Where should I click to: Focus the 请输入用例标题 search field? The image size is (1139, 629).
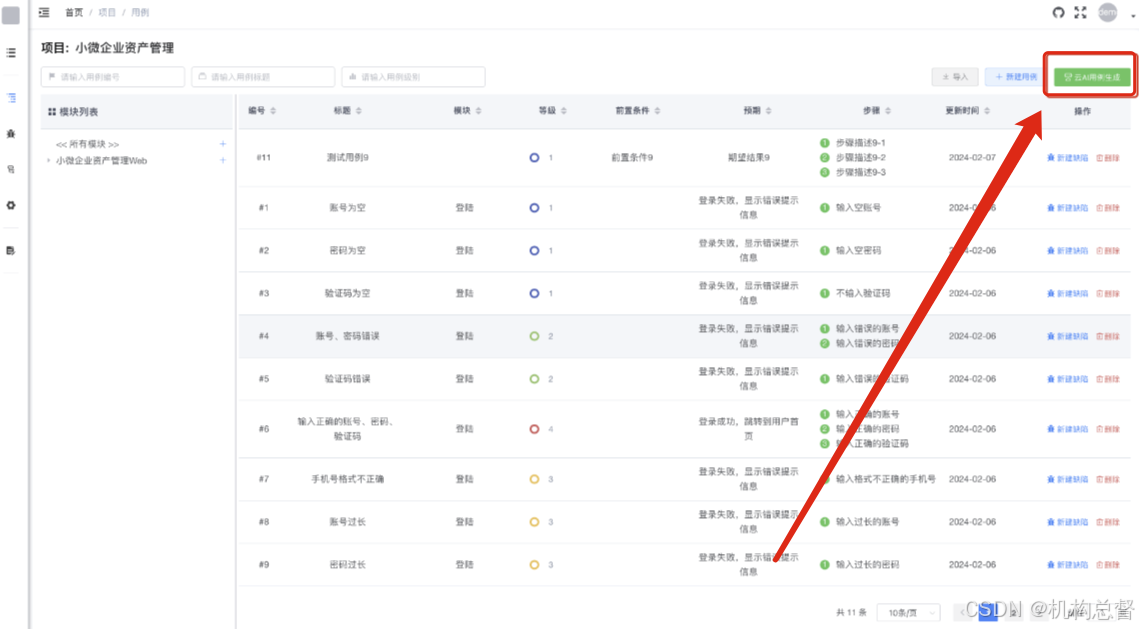pyautogui.click(x=263, y=76)
